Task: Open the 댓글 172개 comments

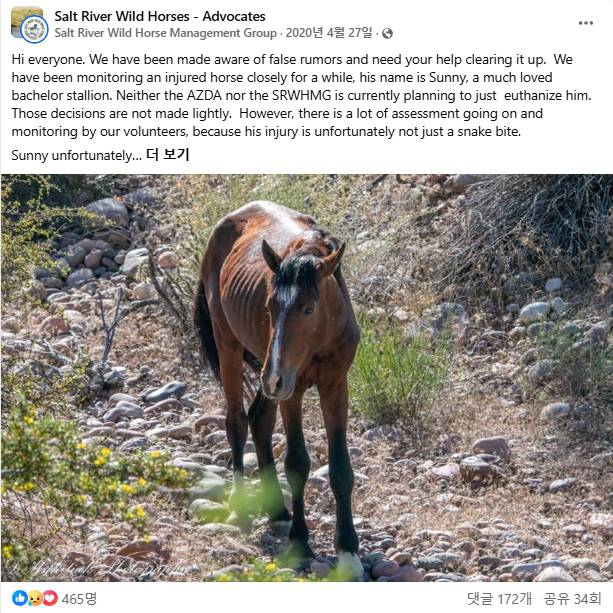Action: coord(499,598)
